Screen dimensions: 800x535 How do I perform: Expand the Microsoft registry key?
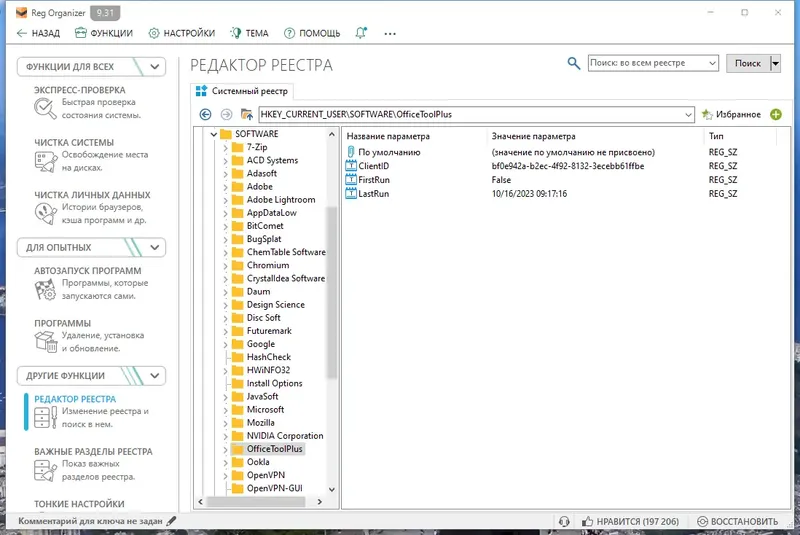coord(225,410)
